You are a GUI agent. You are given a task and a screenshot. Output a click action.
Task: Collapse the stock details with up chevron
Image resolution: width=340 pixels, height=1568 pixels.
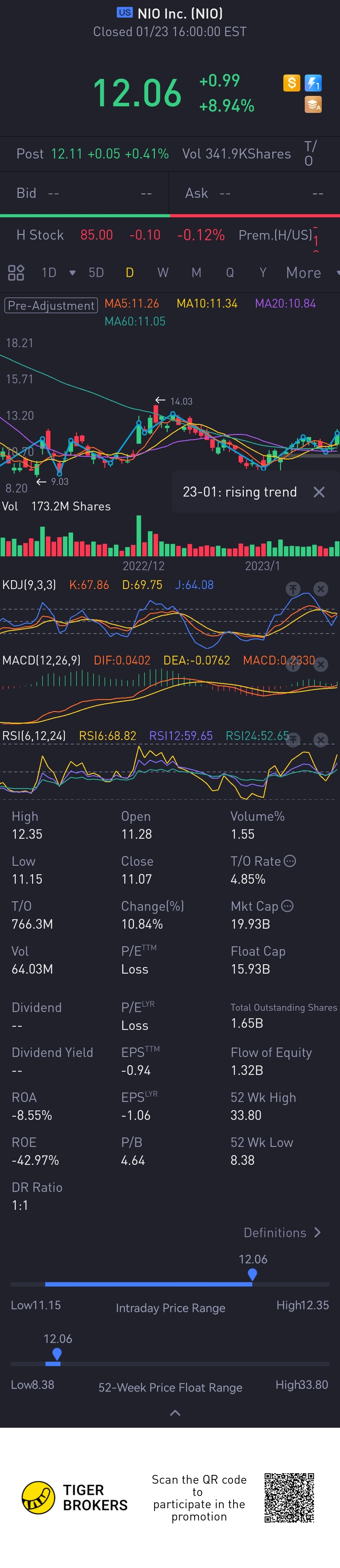click(175, 1413)
